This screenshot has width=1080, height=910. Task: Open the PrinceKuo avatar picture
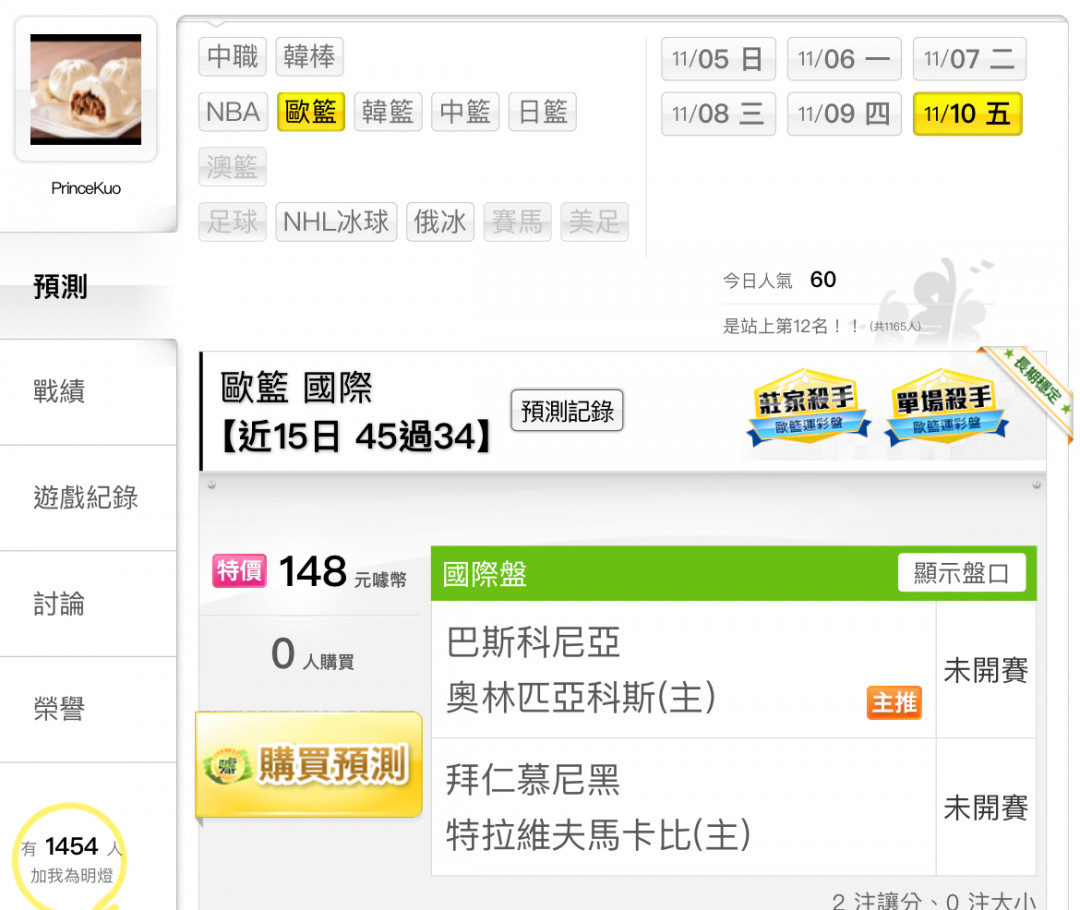point(85,90)
